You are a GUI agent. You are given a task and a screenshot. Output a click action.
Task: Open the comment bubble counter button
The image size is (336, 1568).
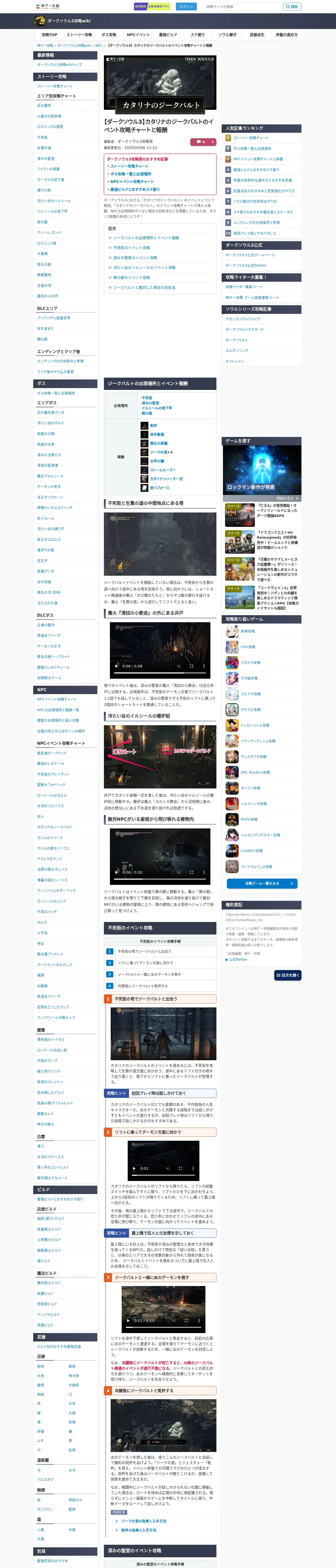[x=203, y=142]
